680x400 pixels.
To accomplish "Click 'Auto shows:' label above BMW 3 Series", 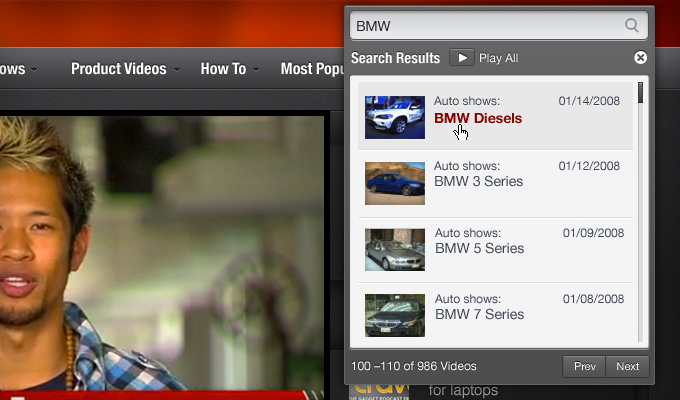I will [467, 166].
